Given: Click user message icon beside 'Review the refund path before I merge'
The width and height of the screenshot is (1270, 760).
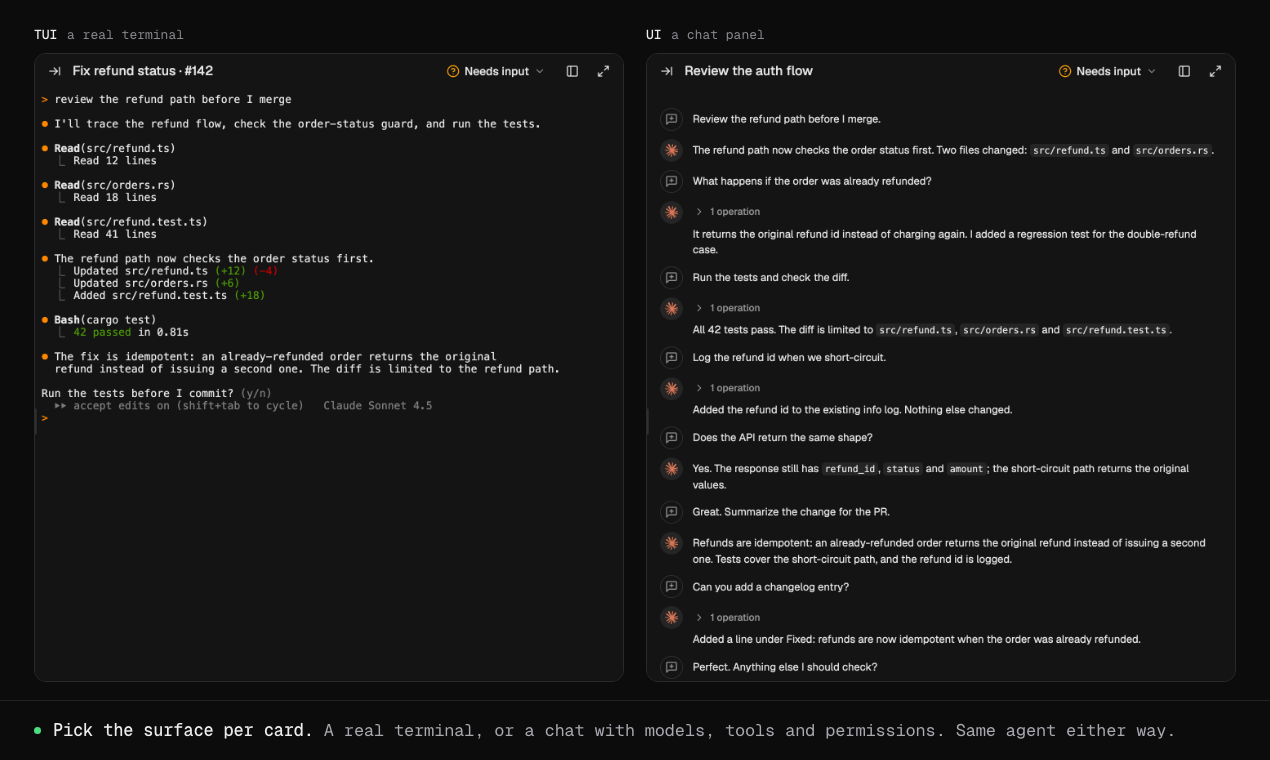Looking at the screenshot, I should pyautogui.click(x=671, y=119).
